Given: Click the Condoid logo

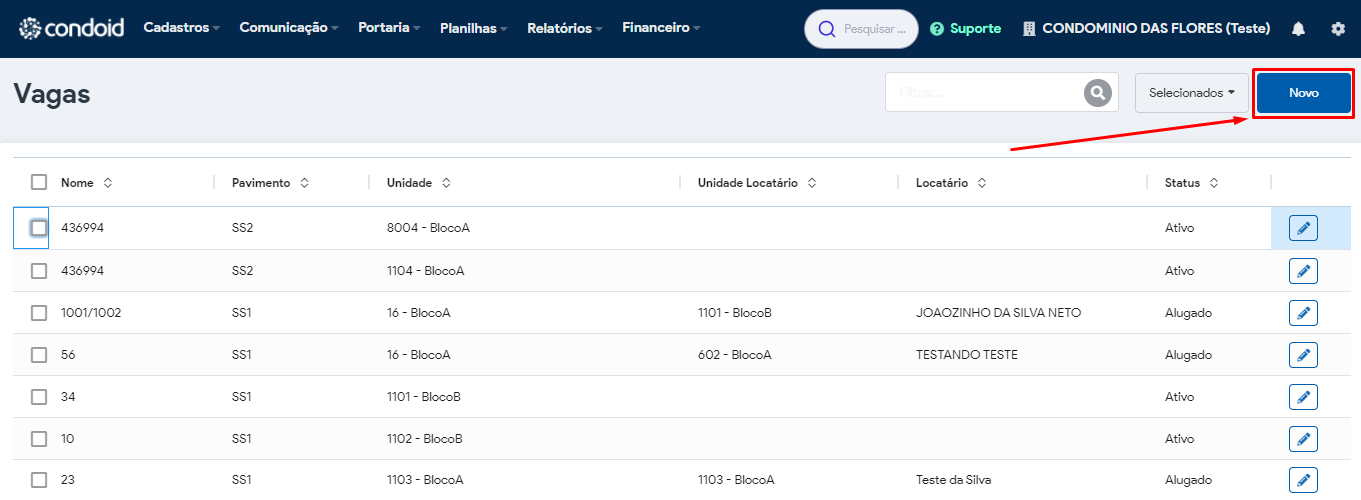Looking at the screenshot, I should pos(71,28).
